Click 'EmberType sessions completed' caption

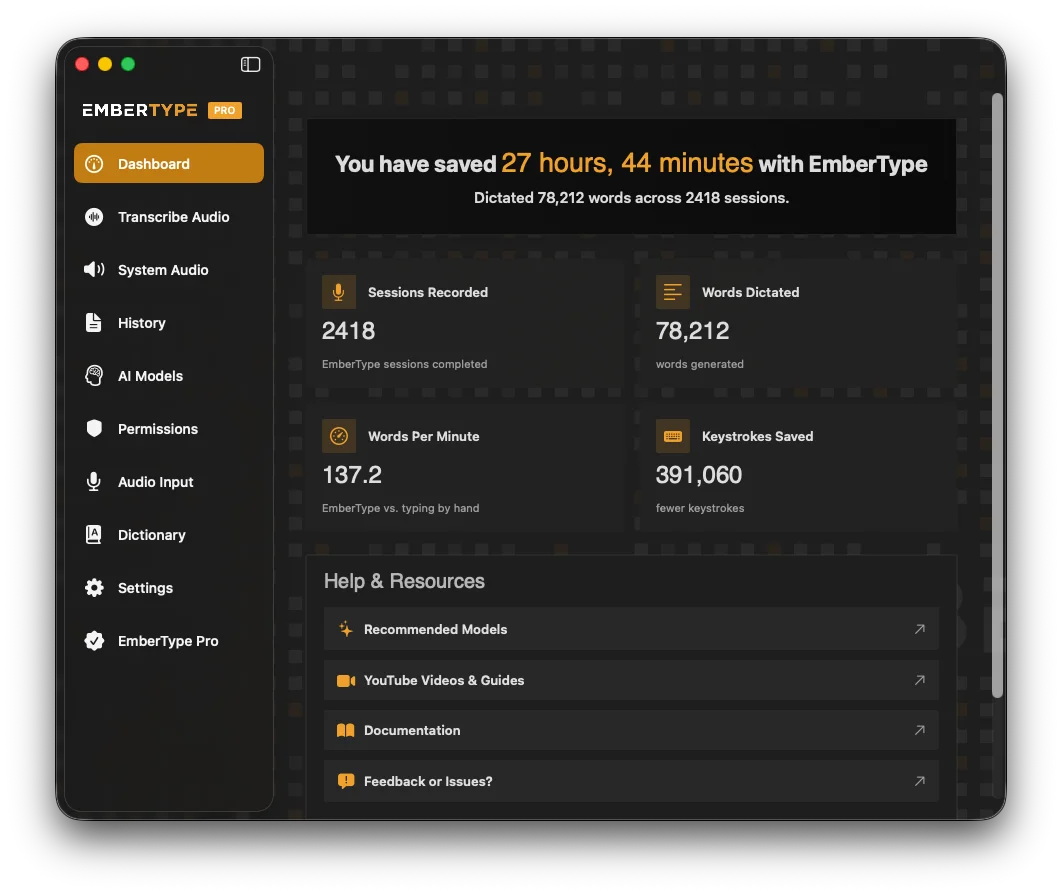click(x=404, y=364)
